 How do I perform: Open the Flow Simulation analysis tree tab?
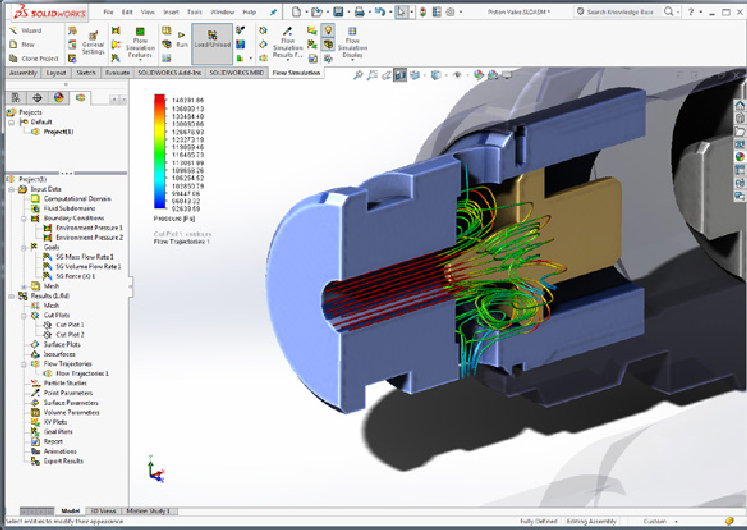coord(81,98)
